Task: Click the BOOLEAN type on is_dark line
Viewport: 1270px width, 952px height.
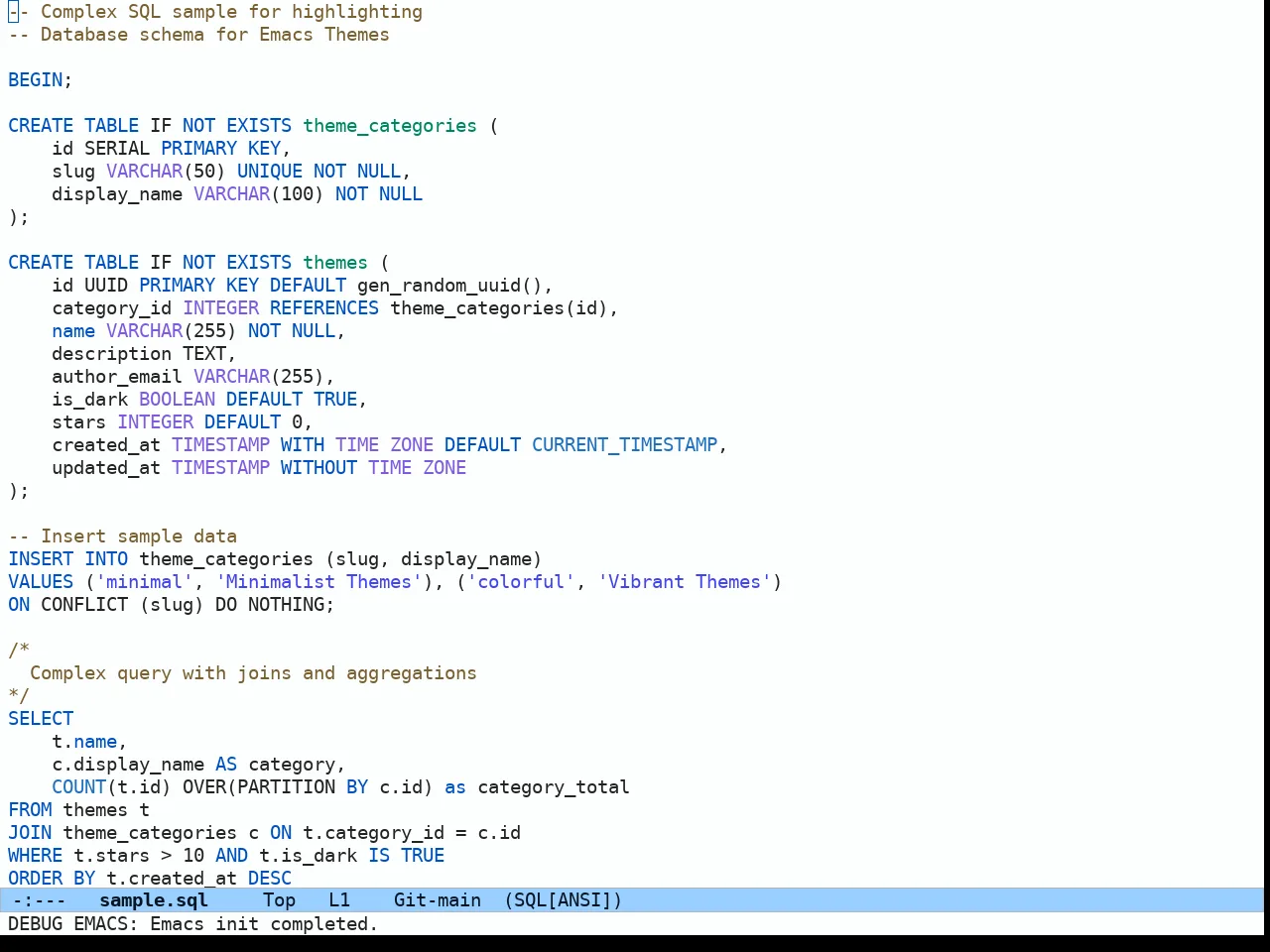Action: [177, 400]
